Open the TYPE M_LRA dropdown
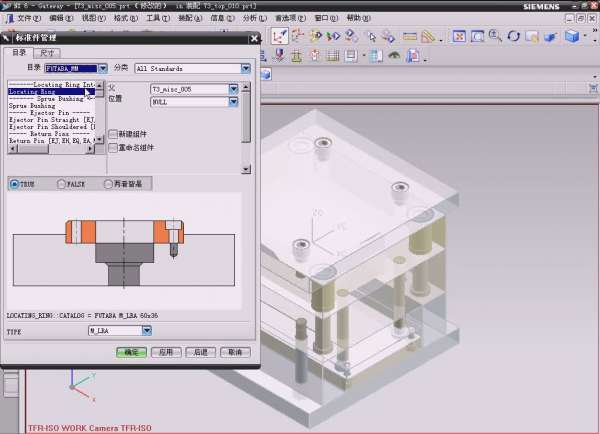 [146, 330]
